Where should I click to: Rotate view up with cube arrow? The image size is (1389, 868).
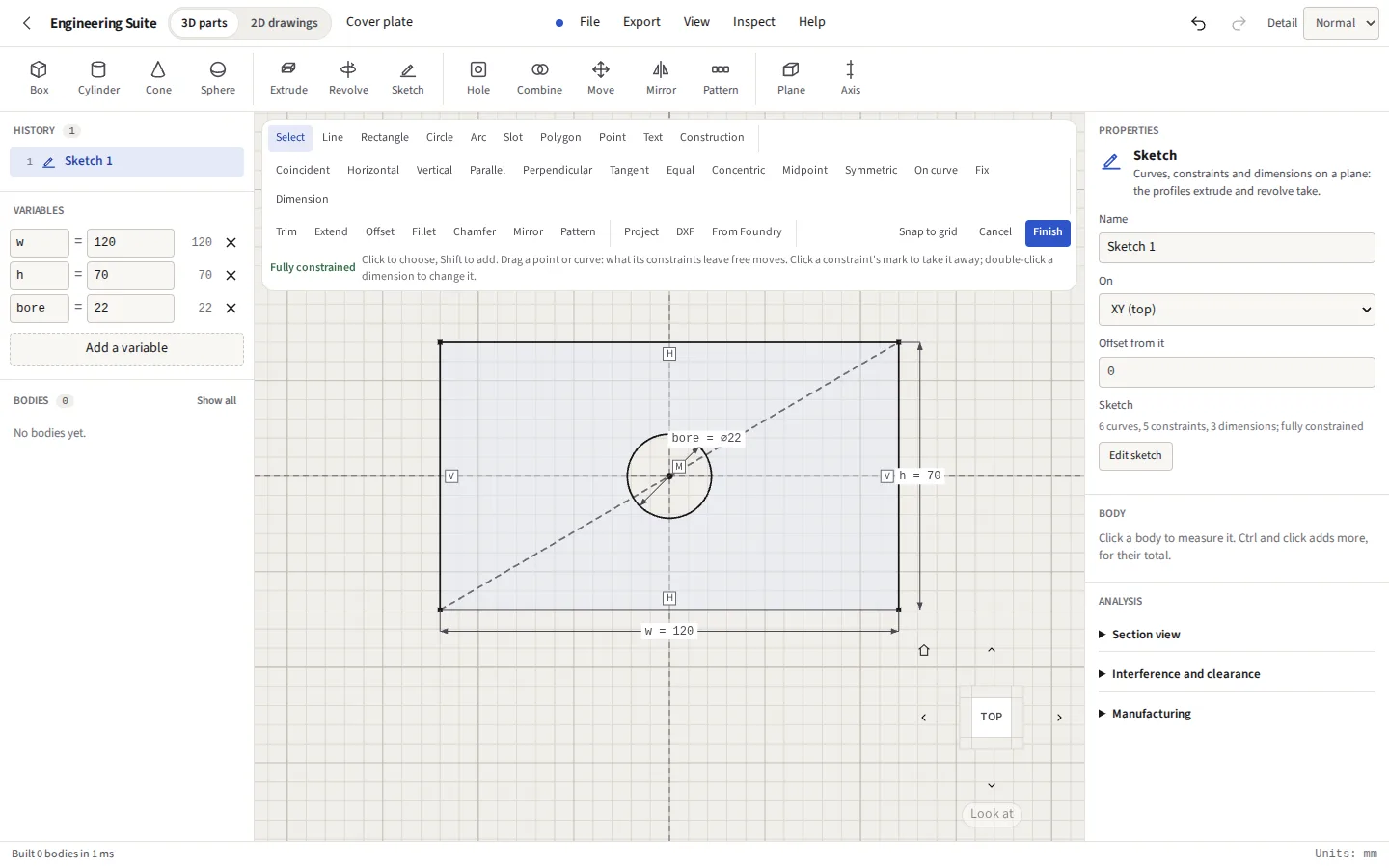click(992, 650)
